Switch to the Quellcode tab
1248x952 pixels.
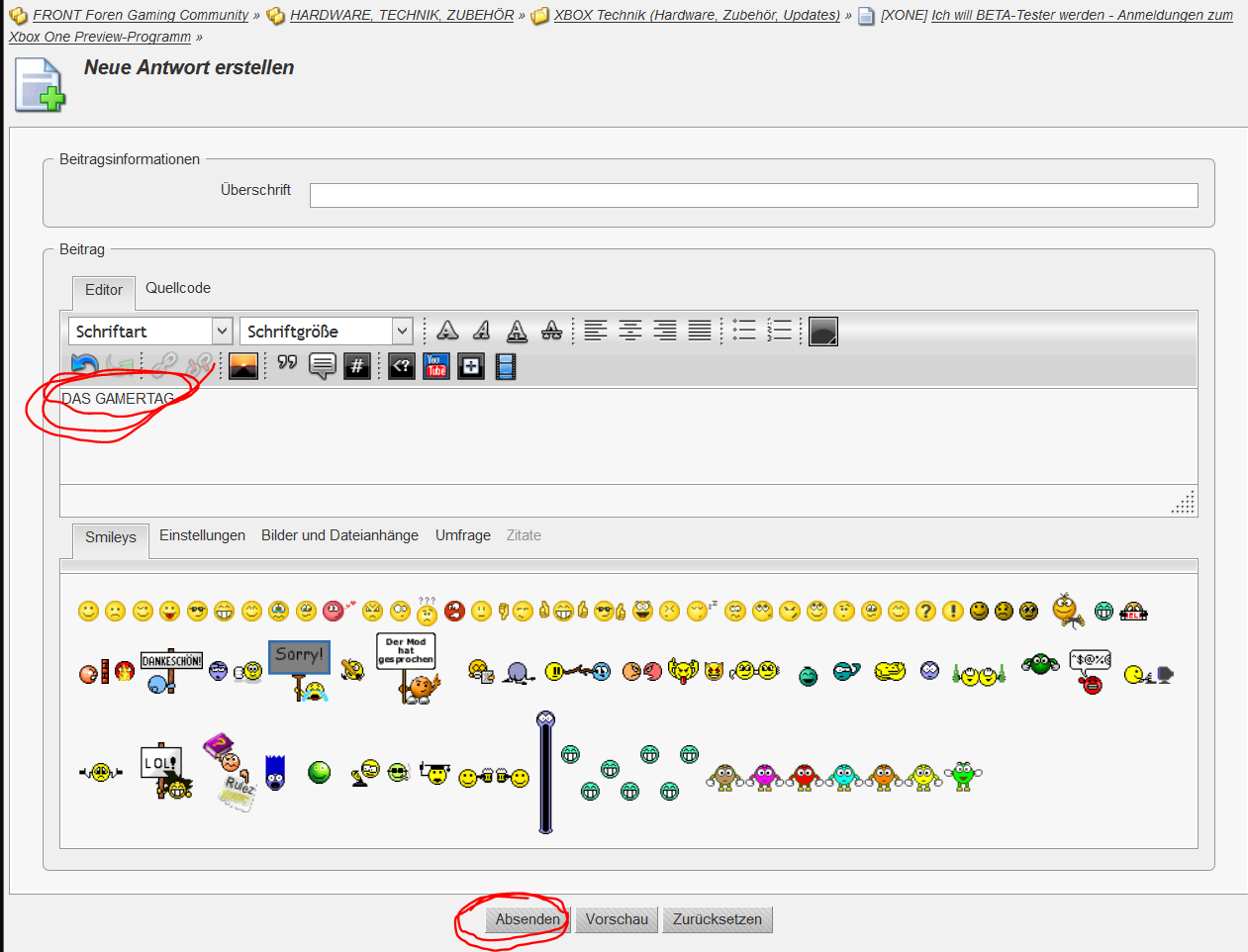[178, 288]
